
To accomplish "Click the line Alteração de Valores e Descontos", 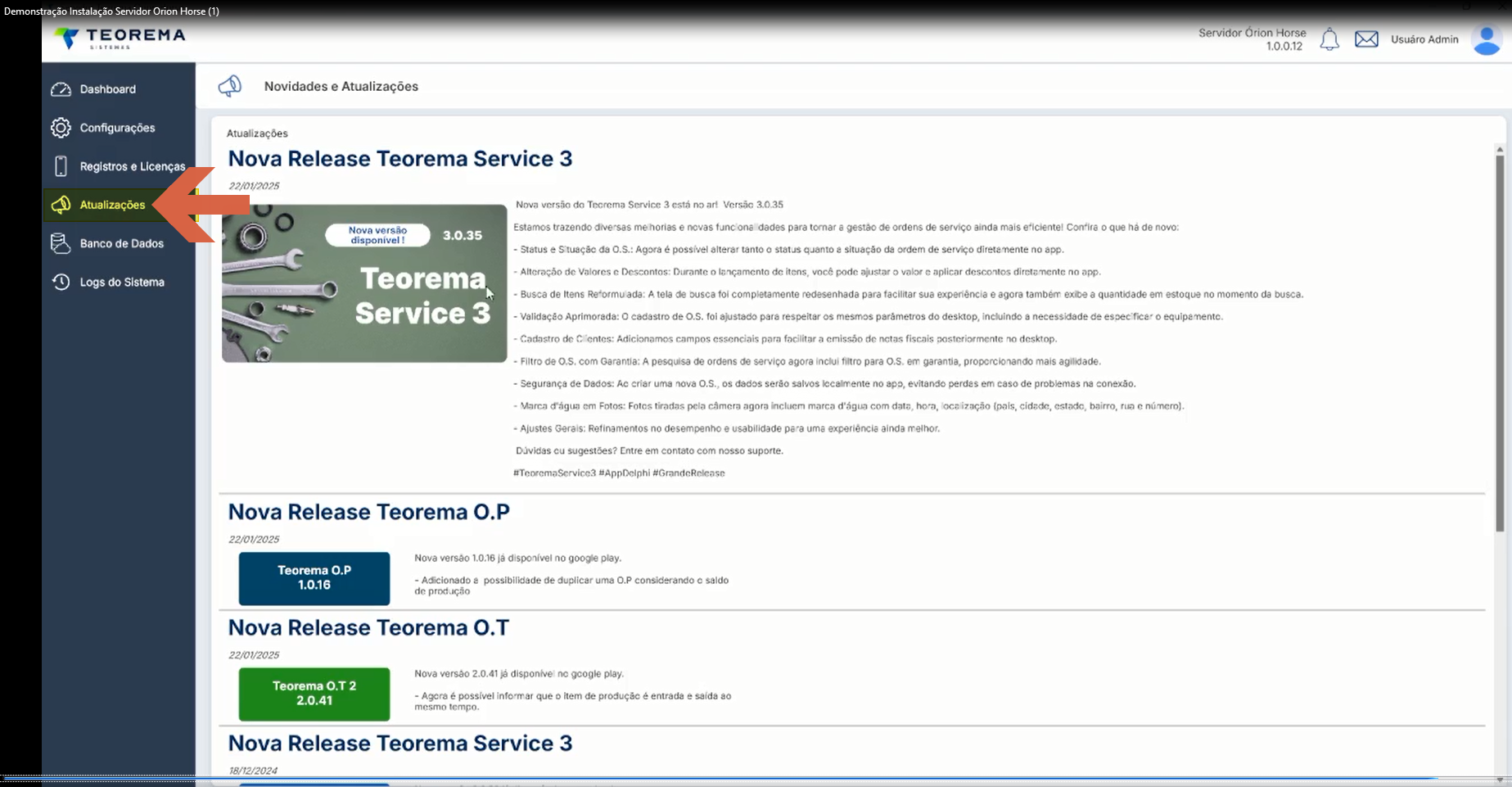I will (x=807, y=271).
